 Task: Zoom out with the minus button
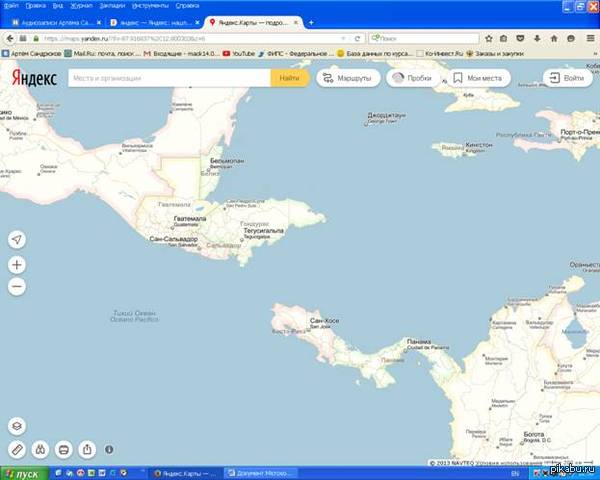point(16,287)
